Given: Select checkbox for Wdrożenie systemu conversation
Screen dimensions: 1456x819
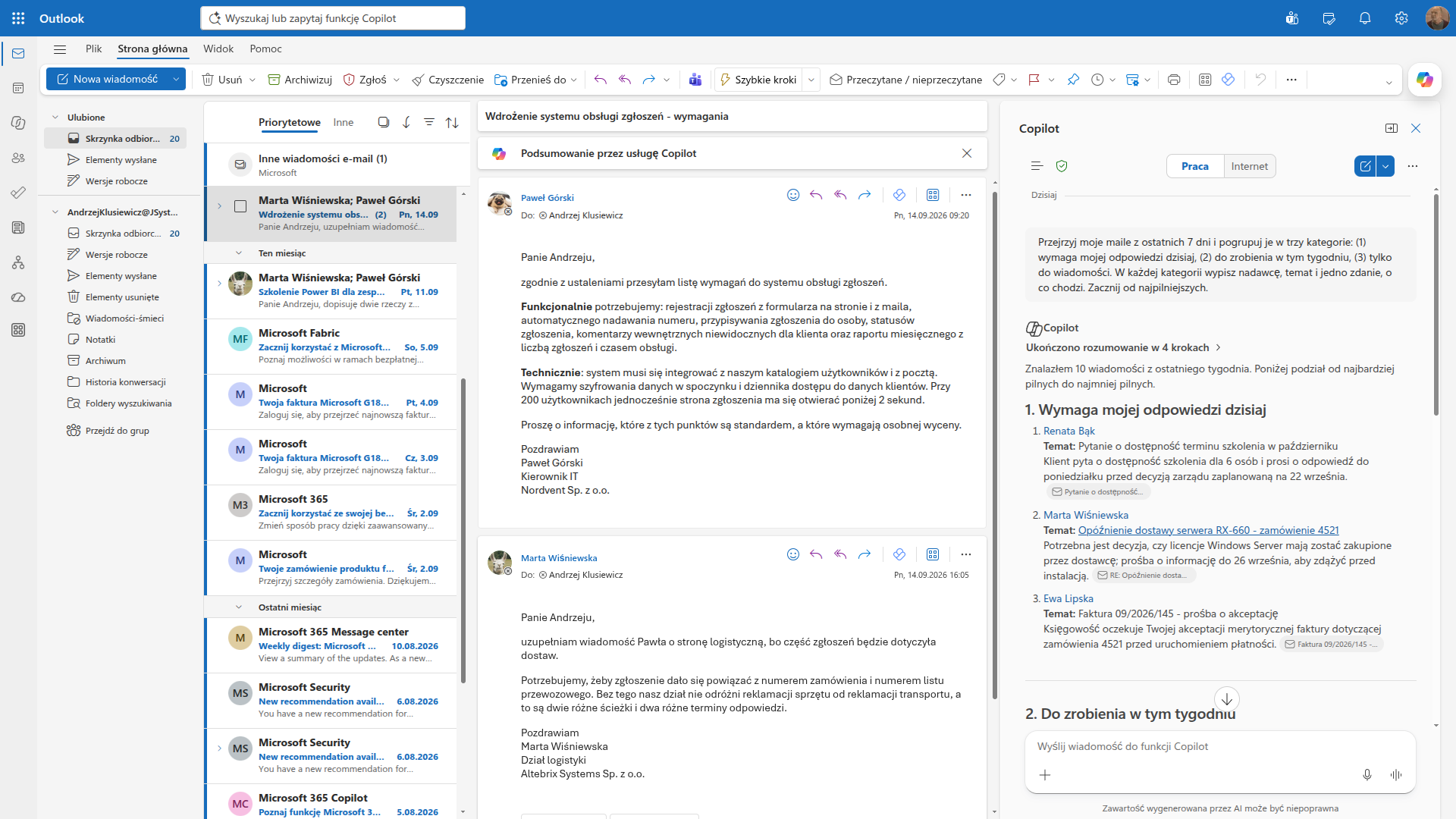Looking at the screenshot, I should (240, 206).
